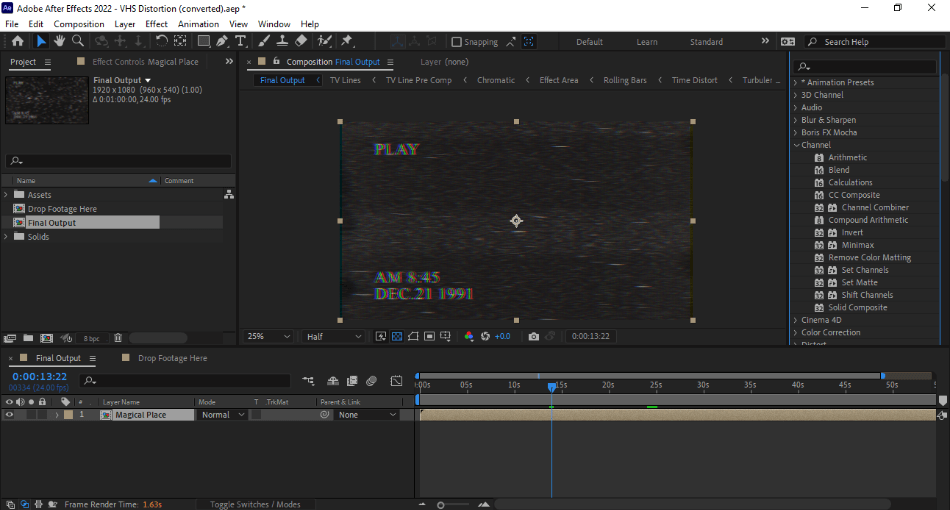Select the Rectangle shape tool
Image resolution: width=950 pixels, height=510 pixels.
204,41
